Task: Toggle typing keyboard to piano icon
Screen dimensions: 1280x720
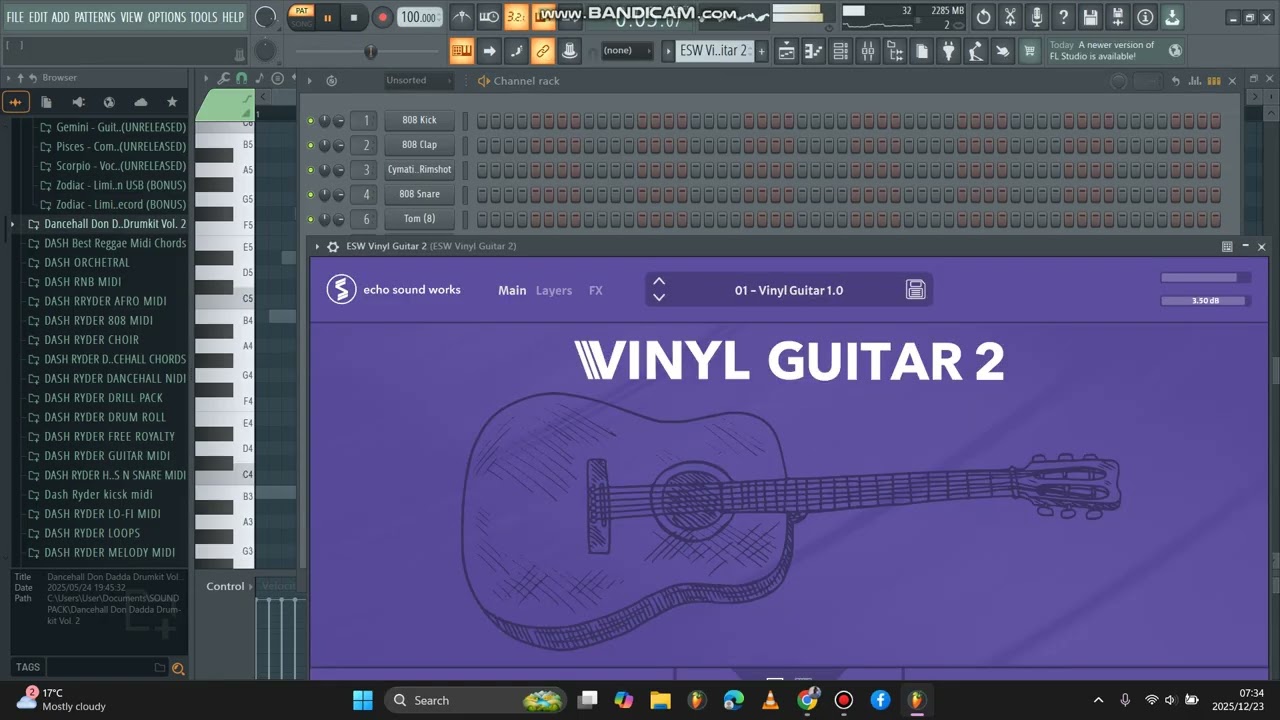Action: point(461,51)
